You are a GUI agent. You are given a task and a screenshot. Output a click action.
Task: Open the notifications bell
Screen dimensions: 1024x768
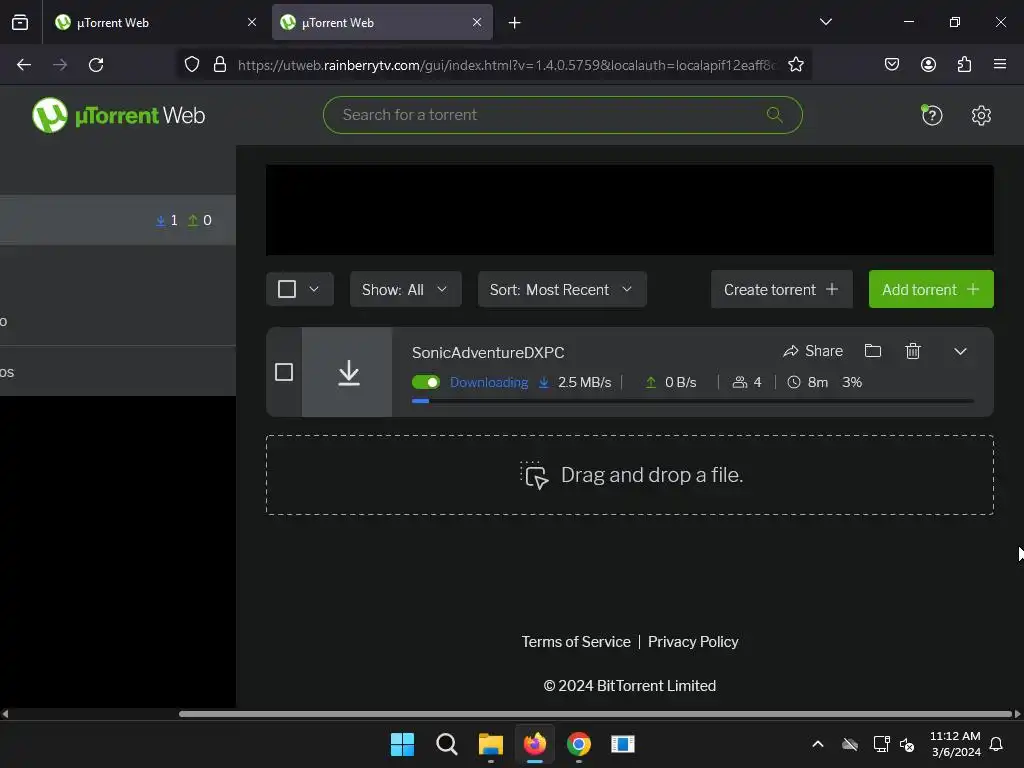click(996, 744)
